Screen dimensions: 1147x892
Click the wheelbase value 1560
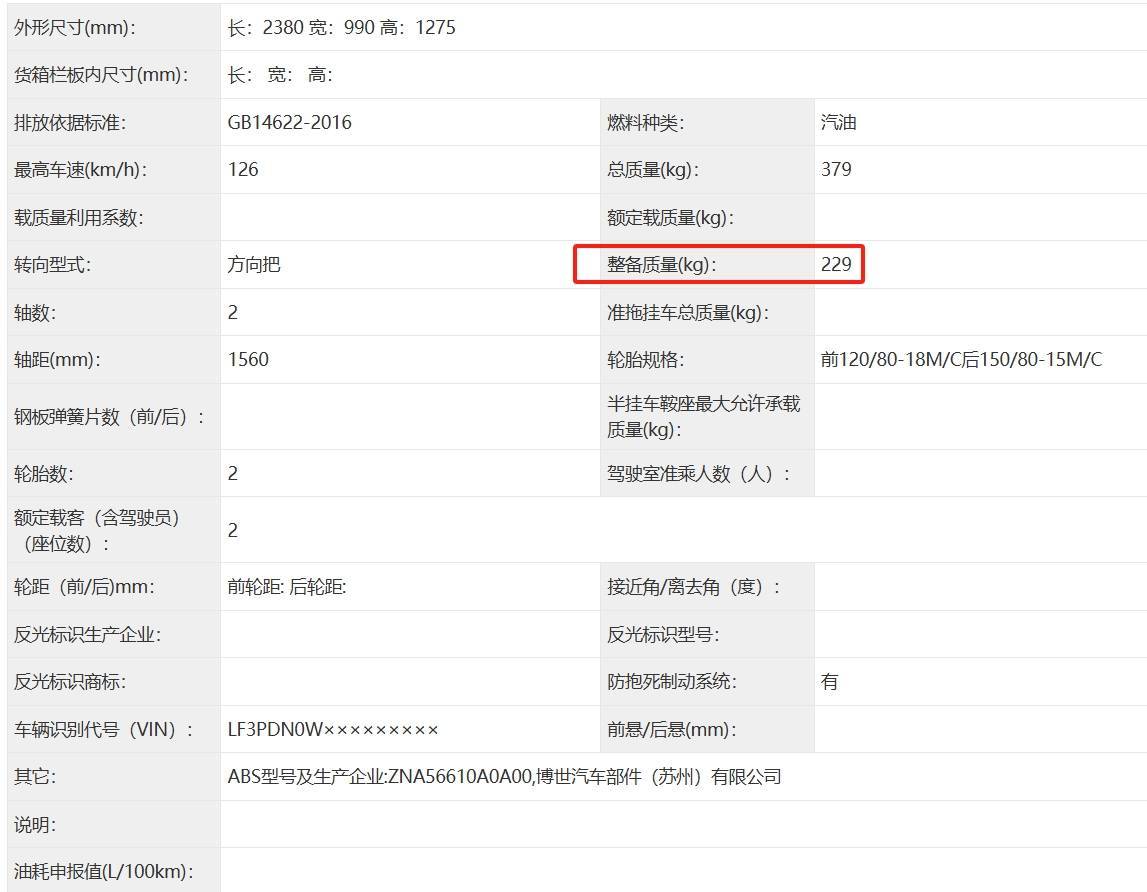[x=248, y=360]
